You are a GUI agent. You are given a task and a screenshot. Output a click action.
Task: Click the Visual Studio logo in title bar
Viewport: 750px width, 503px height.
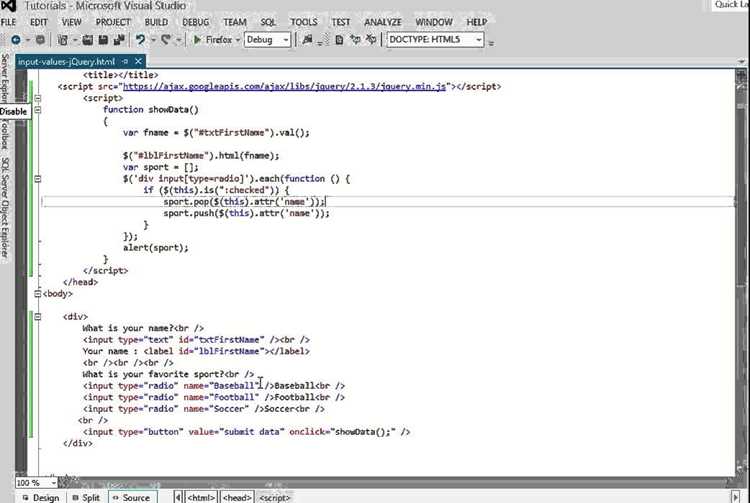click(x=9, y=6)
